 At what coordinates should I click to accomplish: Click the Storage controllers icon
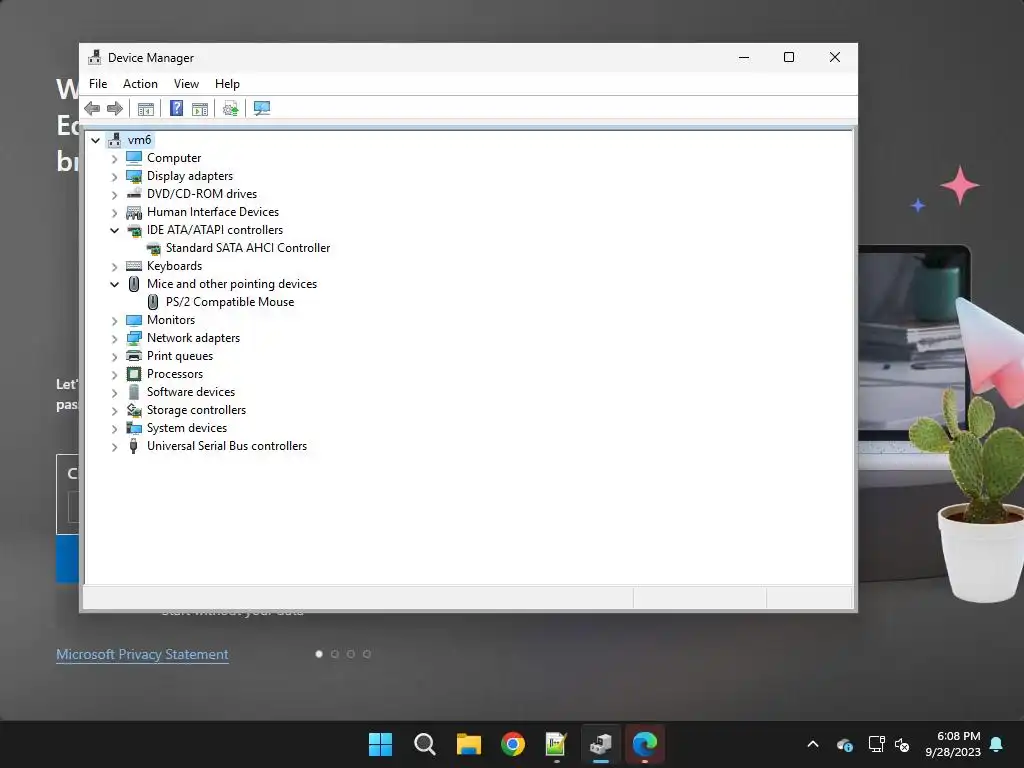point(134,410)
